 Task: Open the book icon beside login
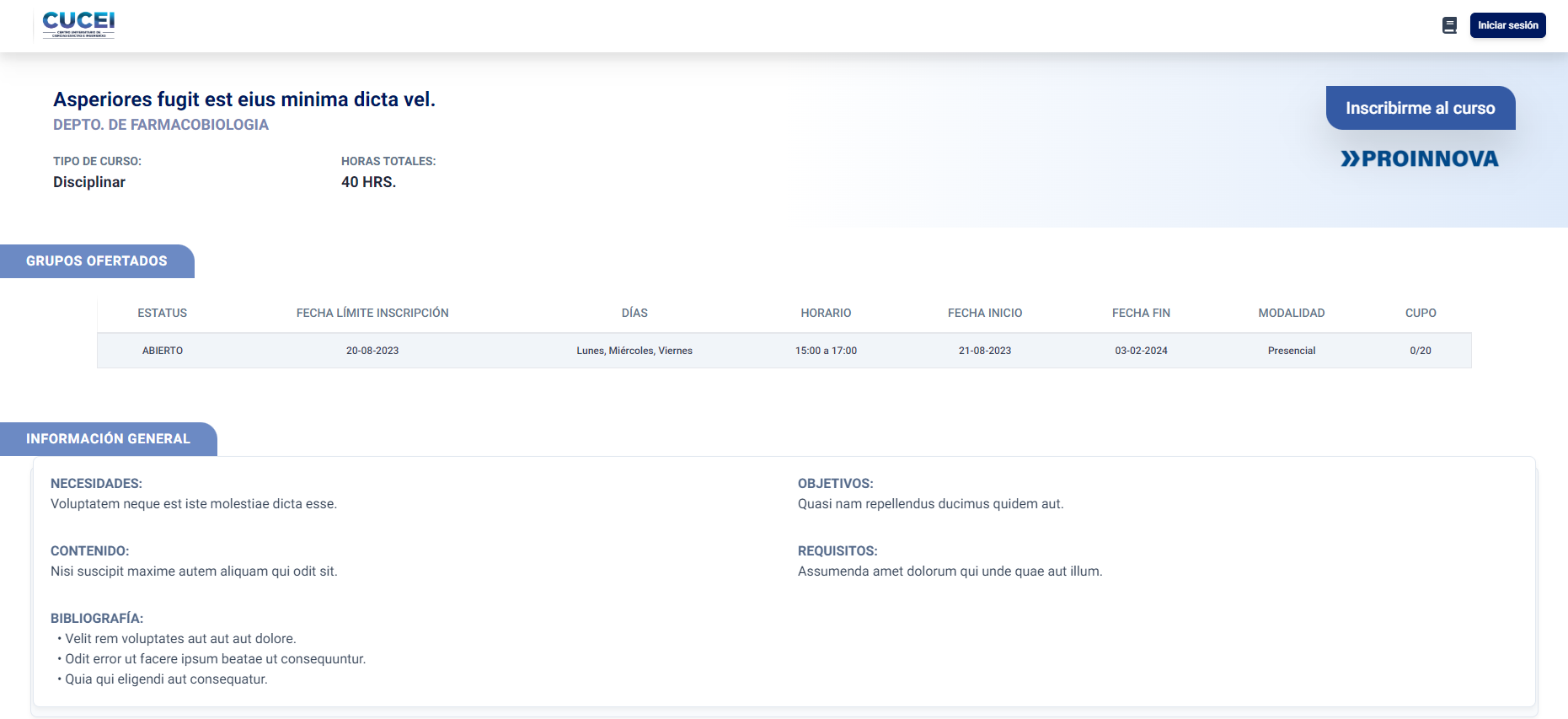point(1449,25)
